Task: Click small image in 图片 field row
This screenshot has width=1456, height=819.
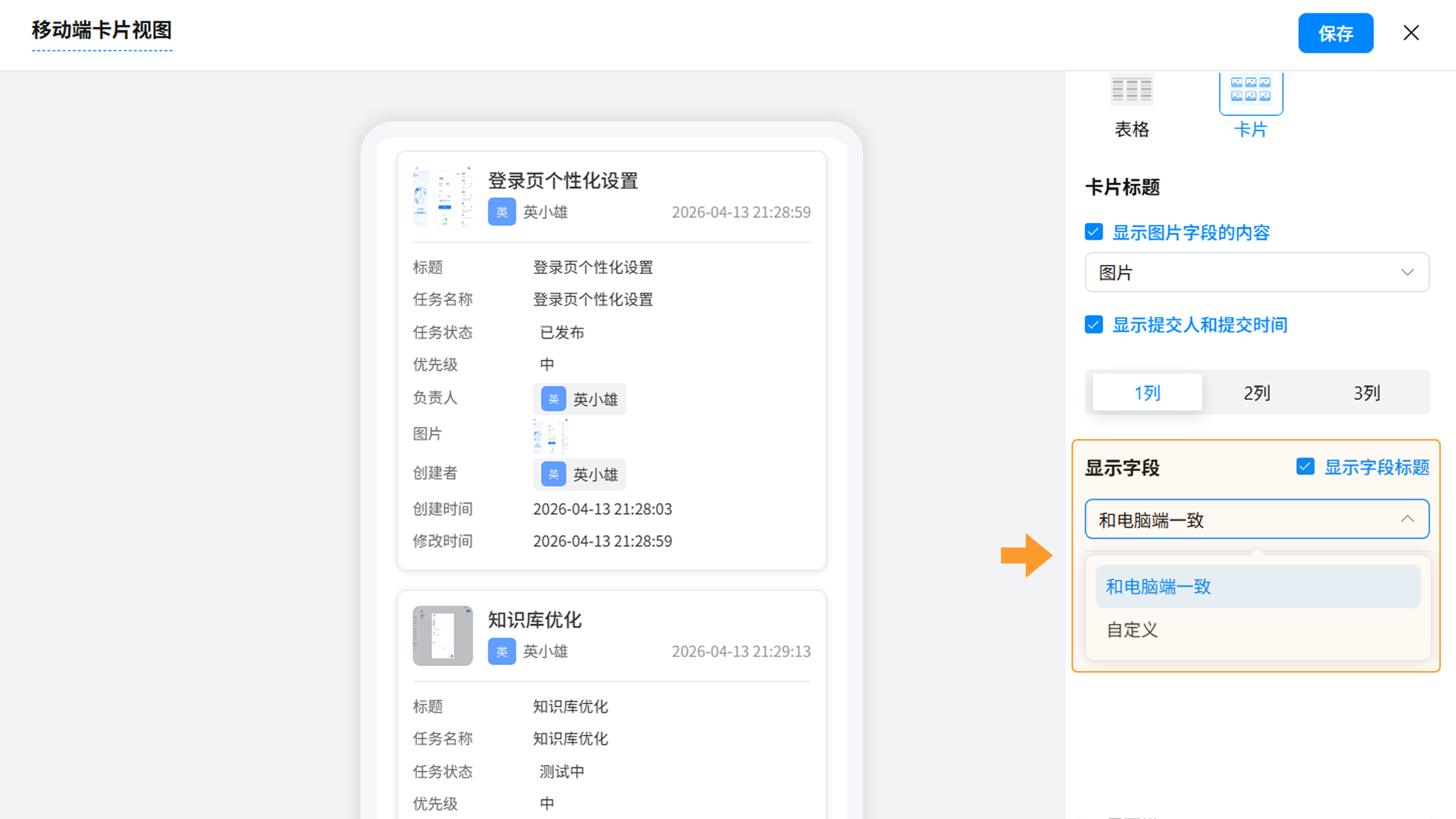Action: tap(551, 436)
